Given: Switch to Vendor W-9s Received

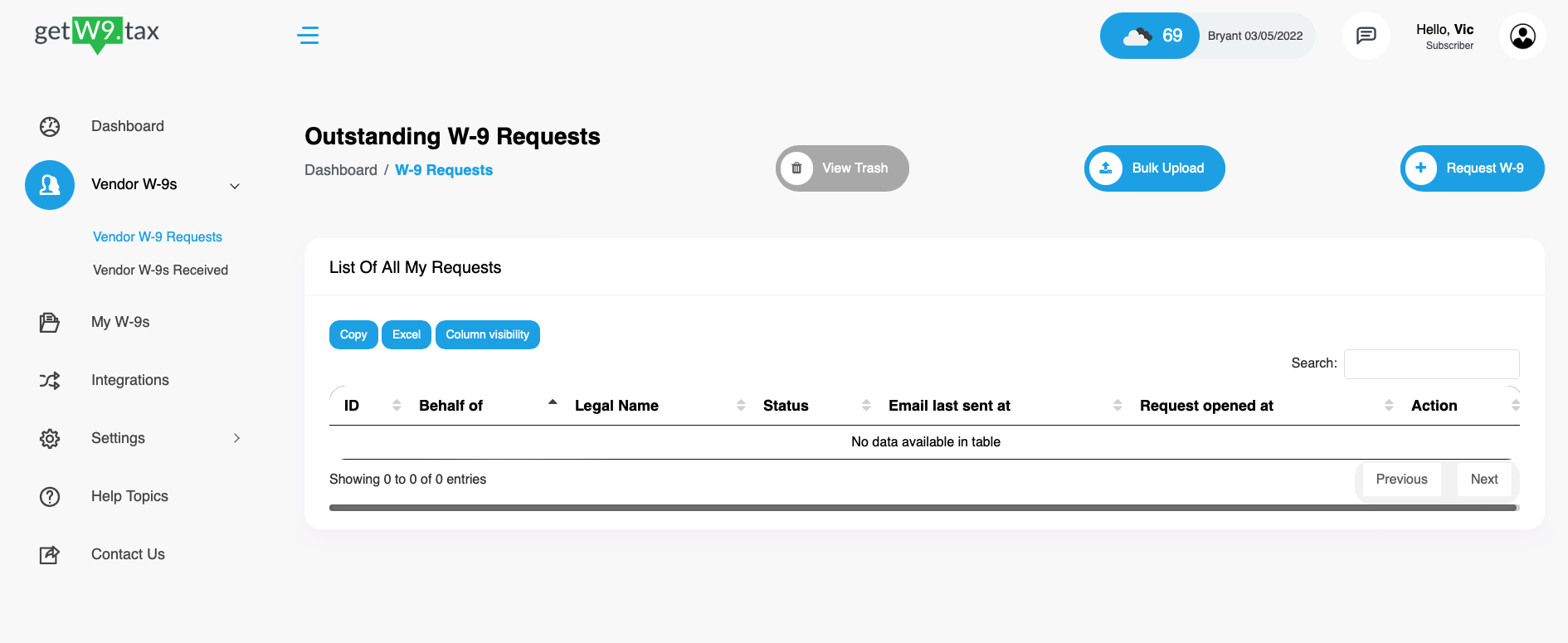Looking at the screenshot, I should click(160, 270).
